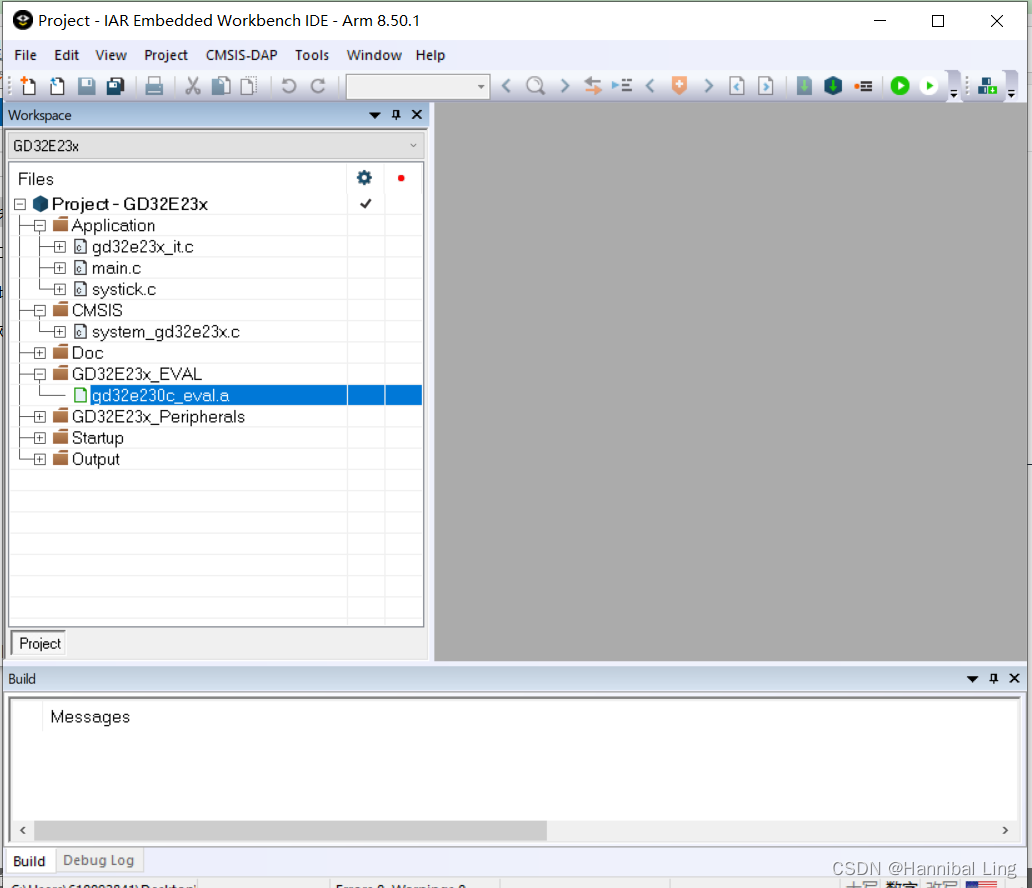Expand the main.c node
The width and height of the screenshot is (1032, 888).
pyautogui.click(x=59, y=268)
